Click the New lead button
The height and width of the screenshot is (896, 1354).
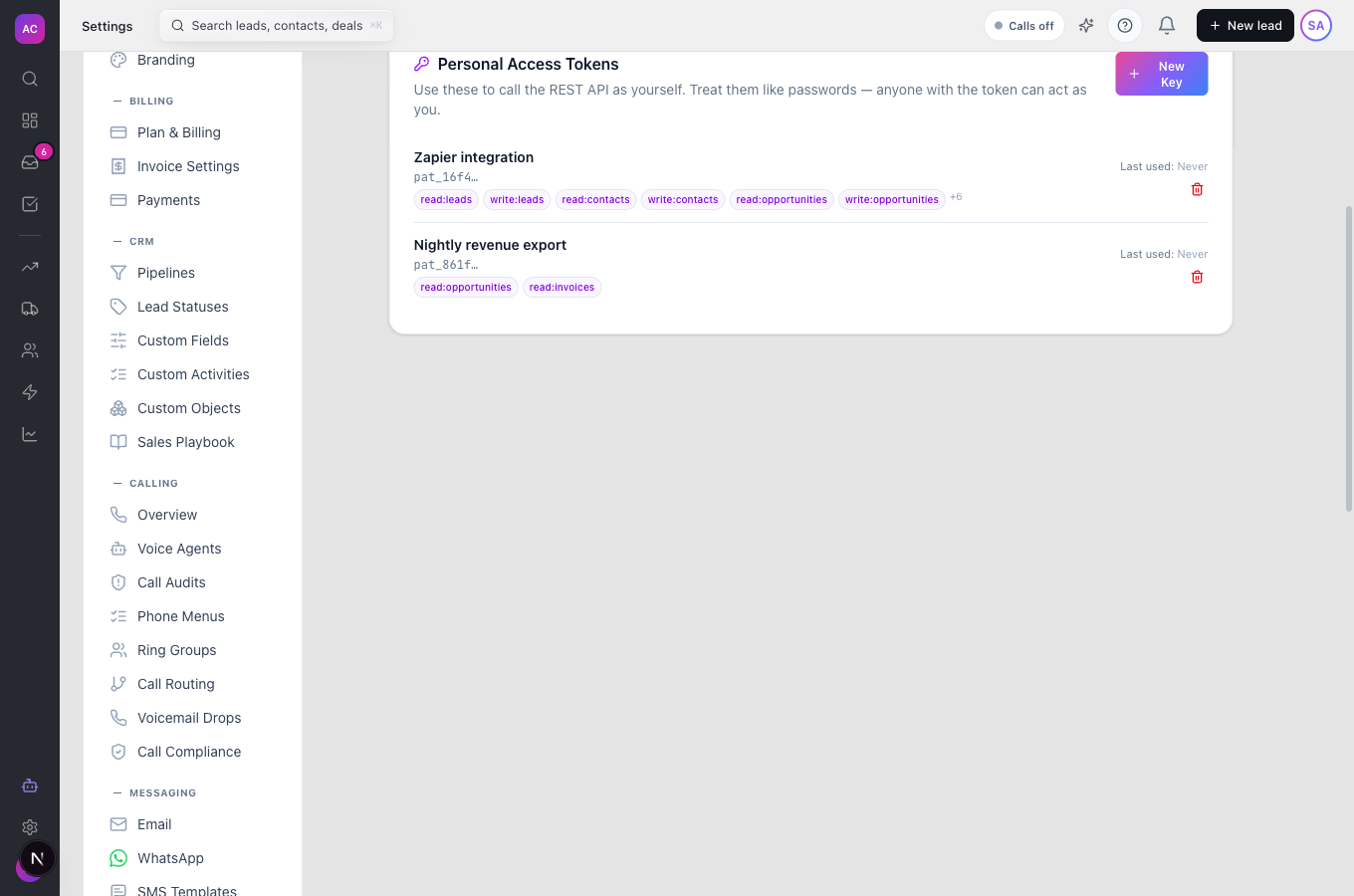tap(1244, 26)
